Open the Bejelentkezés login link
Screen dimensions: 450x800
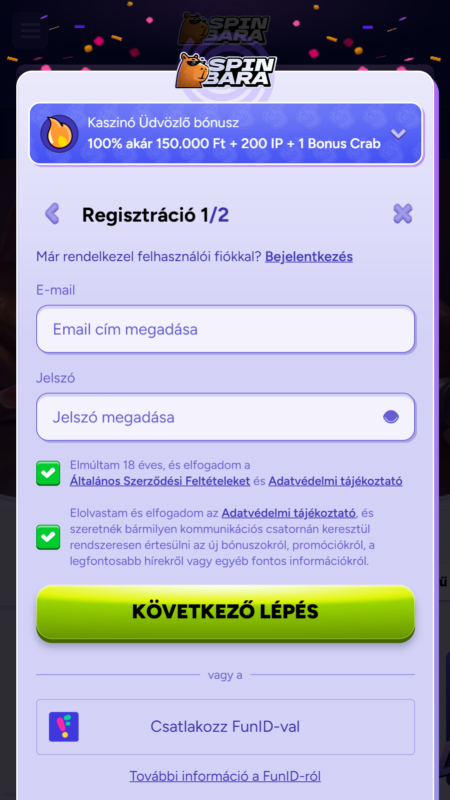[309, 257]
